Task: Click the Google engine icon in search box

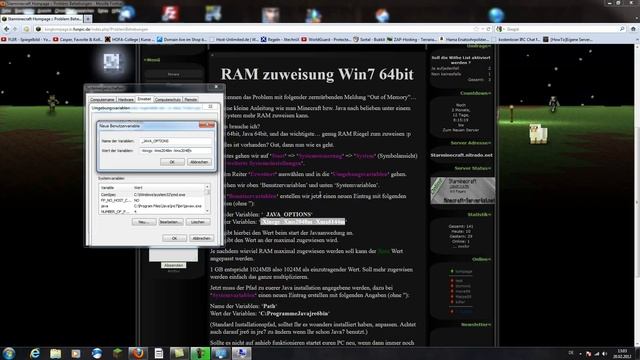Action: 499,29
